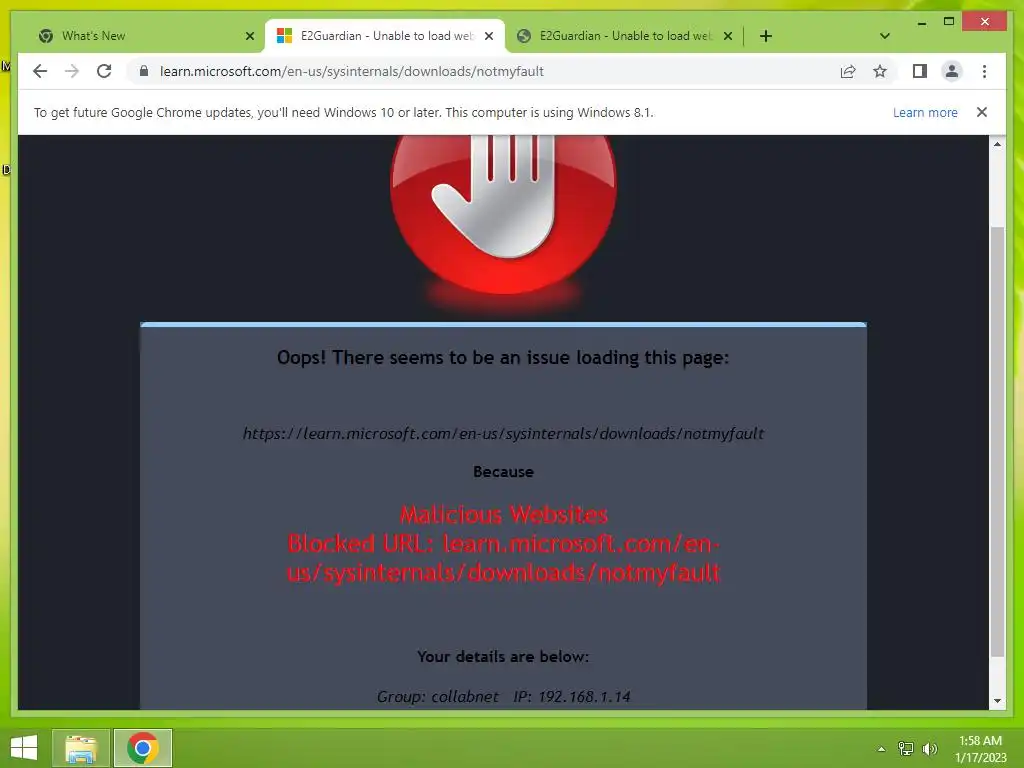The image size is (1024, 768).
Task: Switch to the third E2Guardian tab
Action: 624,36
